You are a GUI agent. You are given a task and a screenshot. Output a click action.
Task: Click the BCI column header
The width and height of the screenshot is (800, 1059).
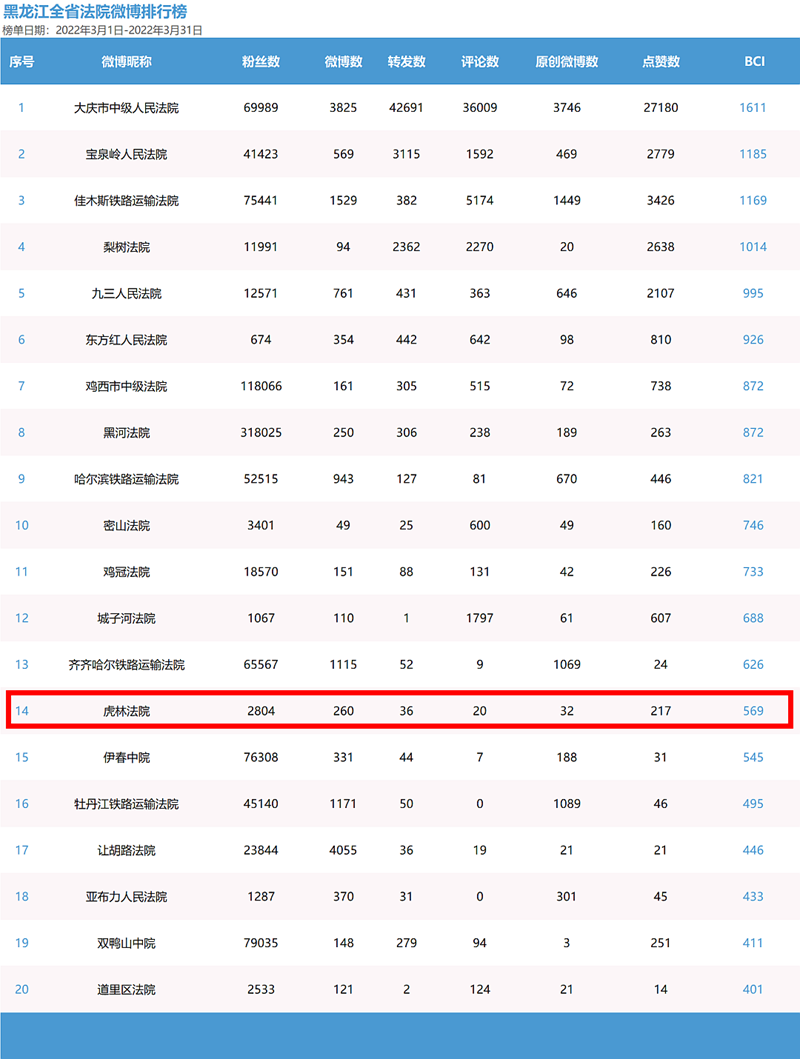coord(754,61)
